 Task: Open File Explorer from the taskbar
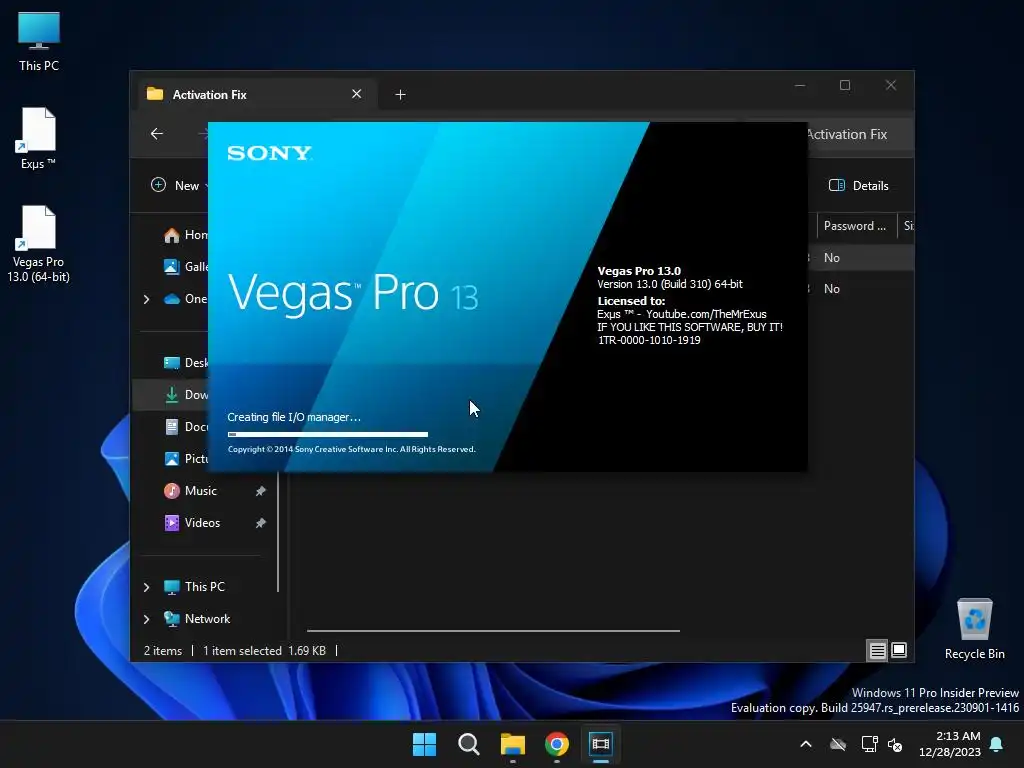(513, 744)
